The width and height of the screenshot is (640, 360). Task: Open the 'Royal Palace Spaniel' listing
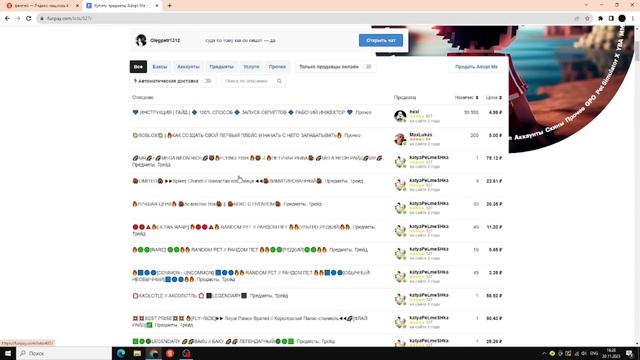click(x=251, y=322)
